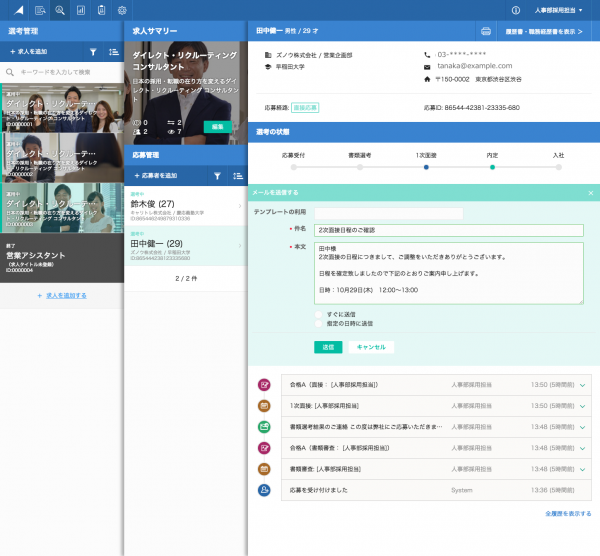Click the applicant filter funnel icon
The width and height of the screenshot is (600, 556).
coord(217,176)
